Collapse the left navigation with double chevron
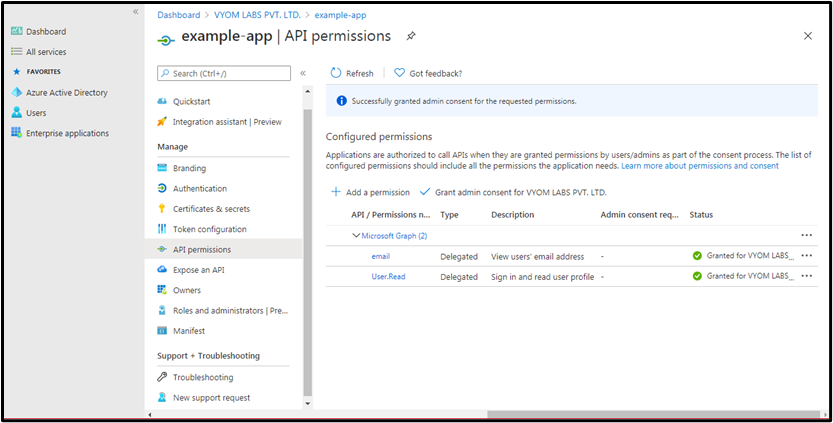833x423 pixels. [136, 11]
